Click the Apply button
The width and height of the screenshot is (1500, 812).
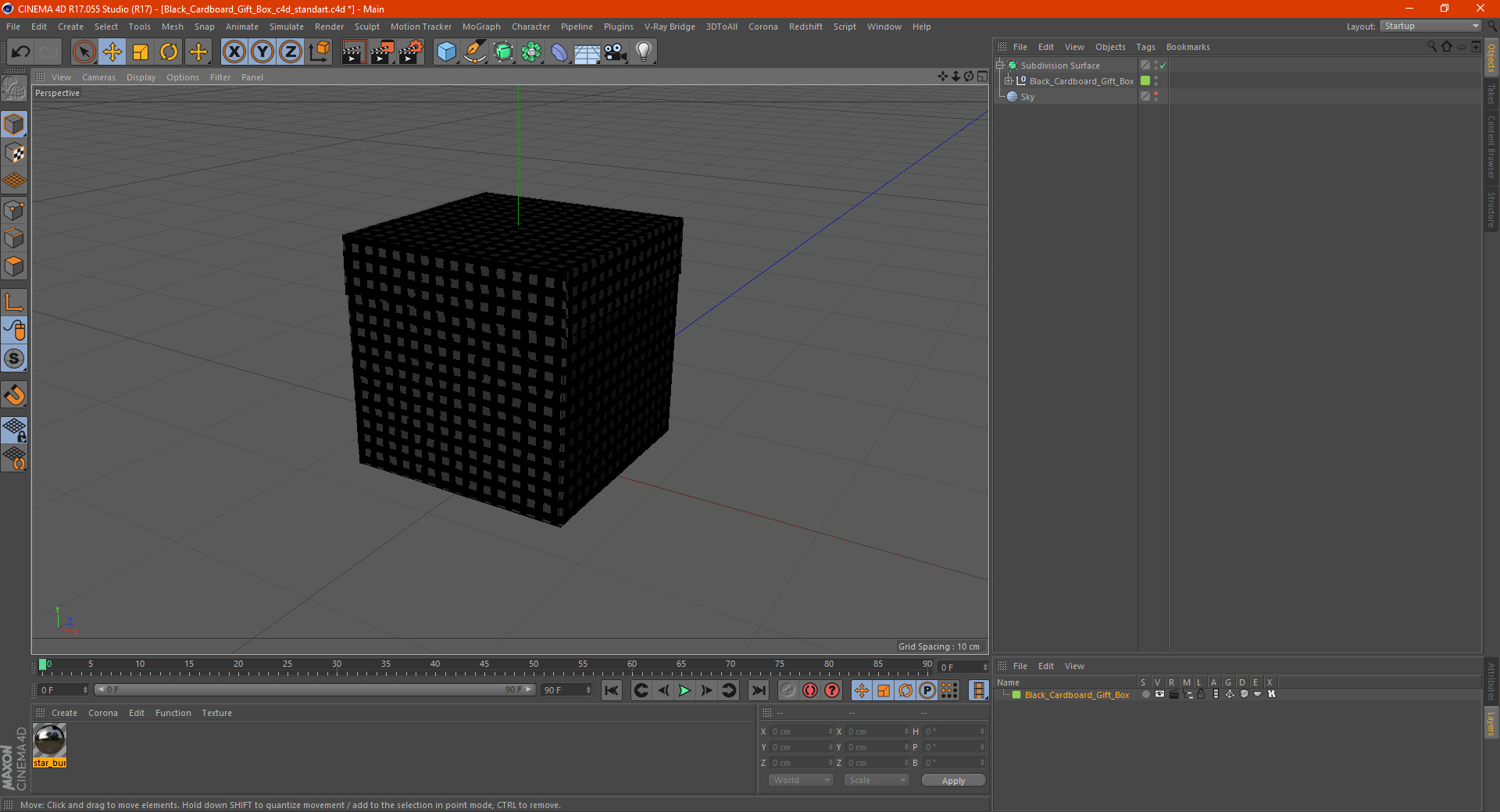pyautogui.click(x=953, y=781)
